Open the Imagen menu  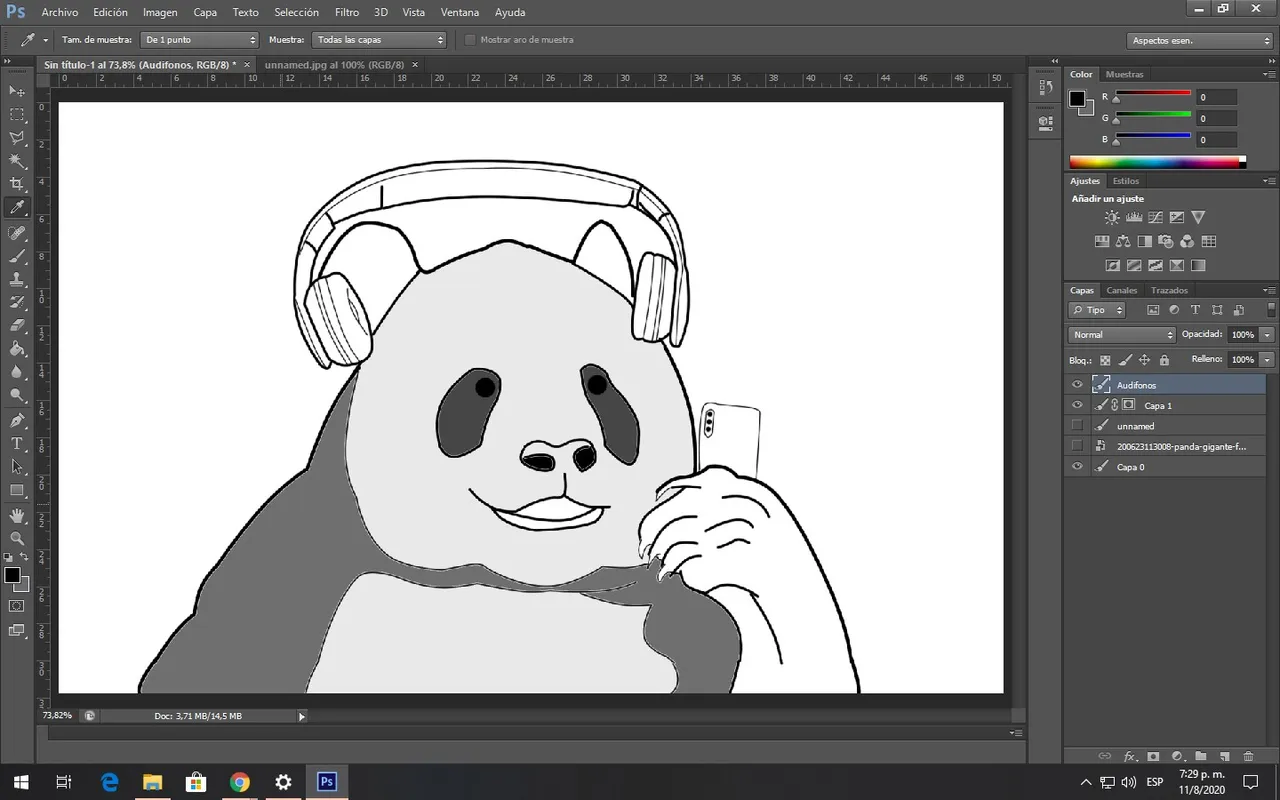[160, 12]
